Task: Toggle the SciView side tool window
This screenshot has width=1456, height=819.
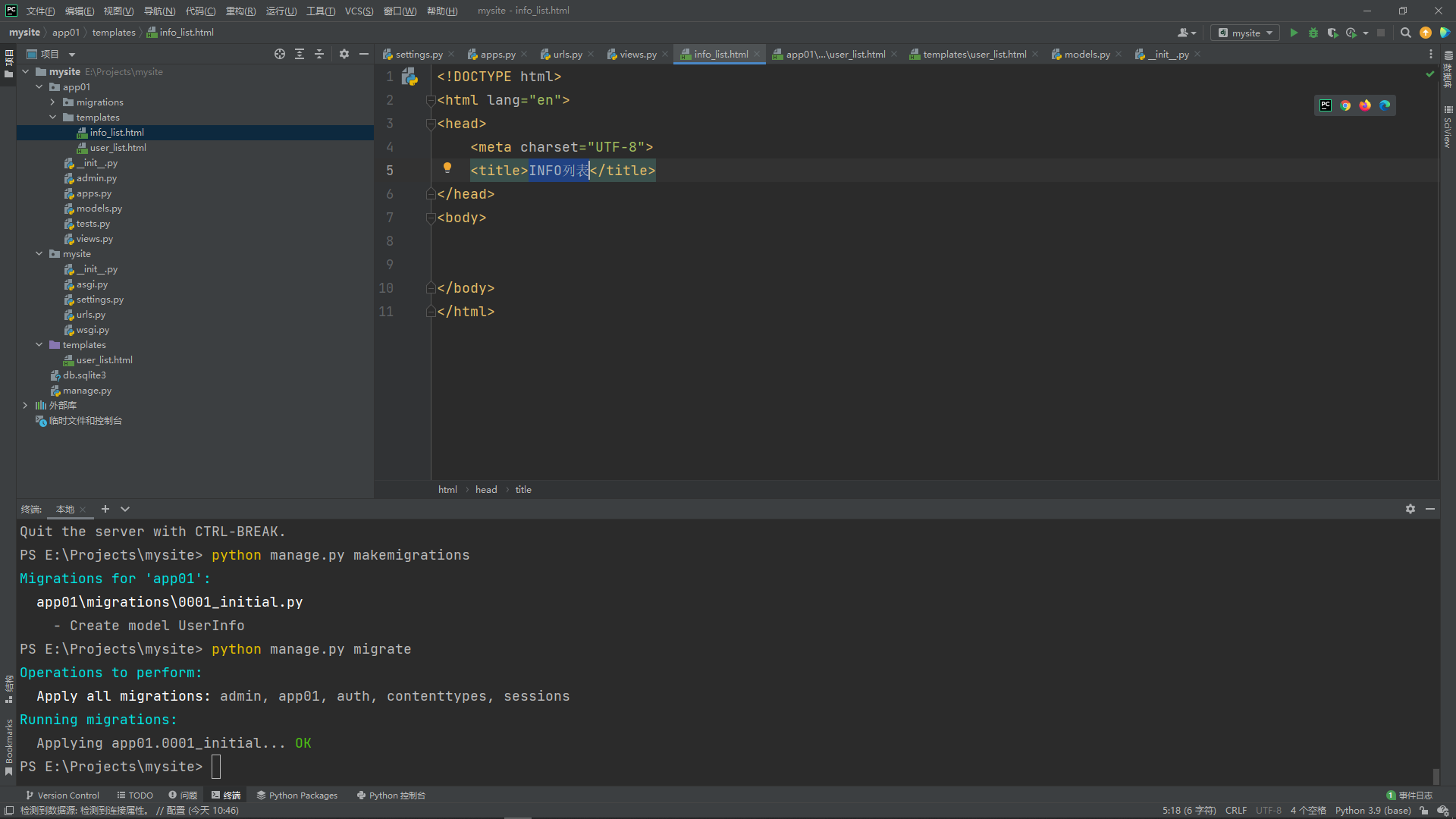Action: 1448,126
